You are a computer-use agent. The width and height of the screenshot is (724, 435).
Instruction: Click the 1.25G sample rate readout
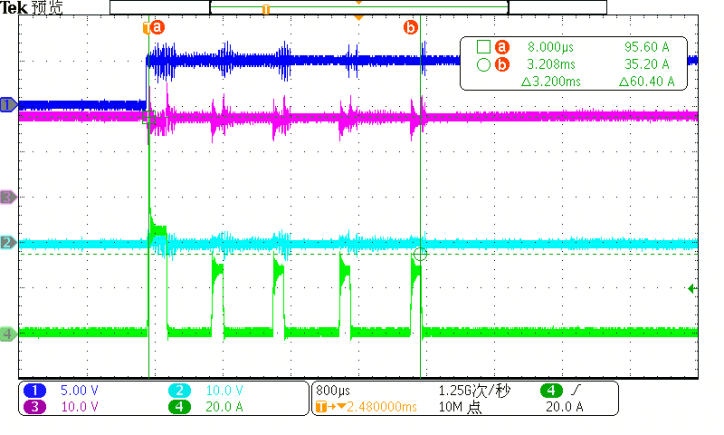click(475, 391)
